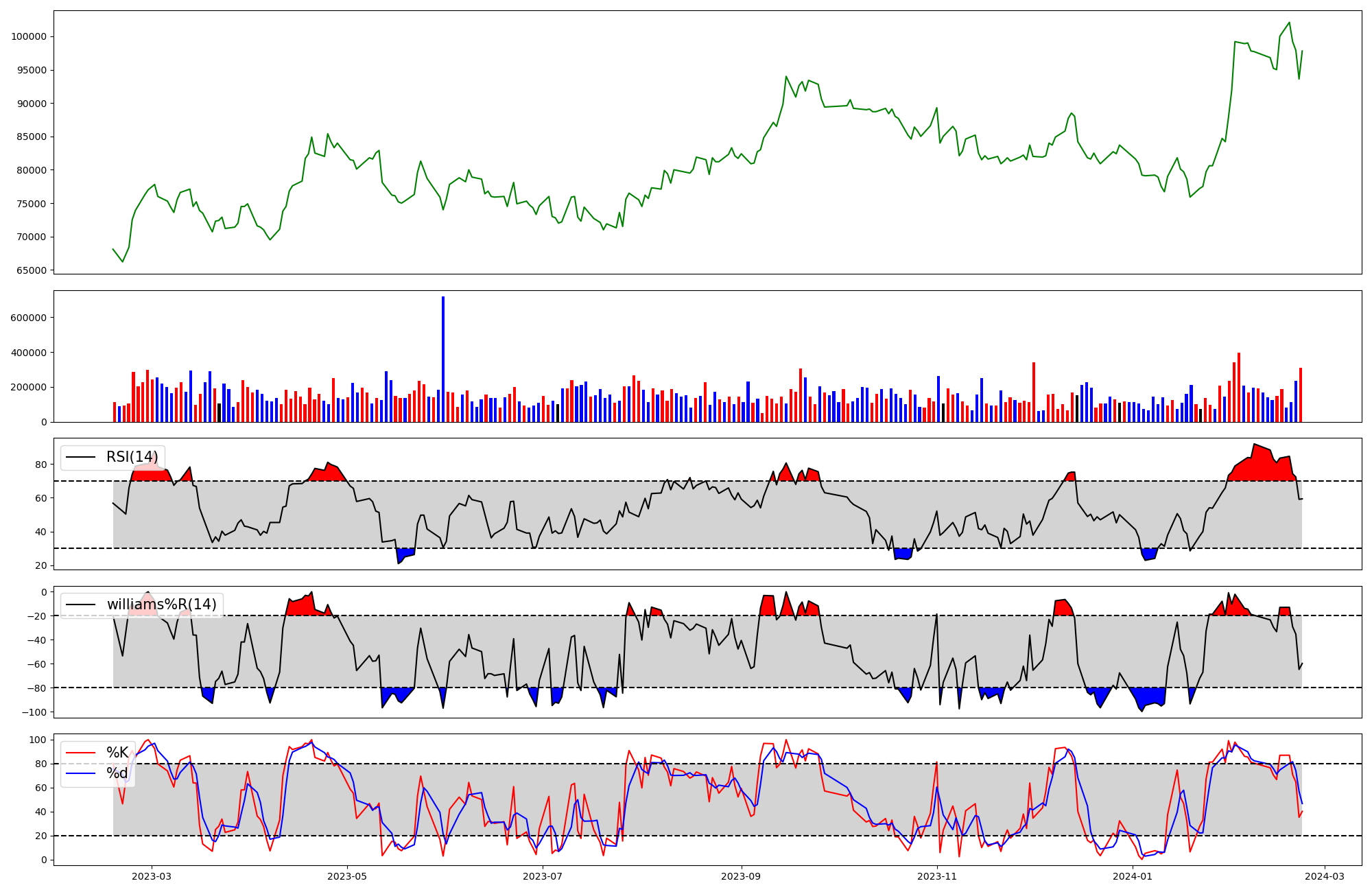This screenshot has height=892, width=1372.
Task: Click the 2024-03 x-axis date label
Action: tap(1324, 876)
